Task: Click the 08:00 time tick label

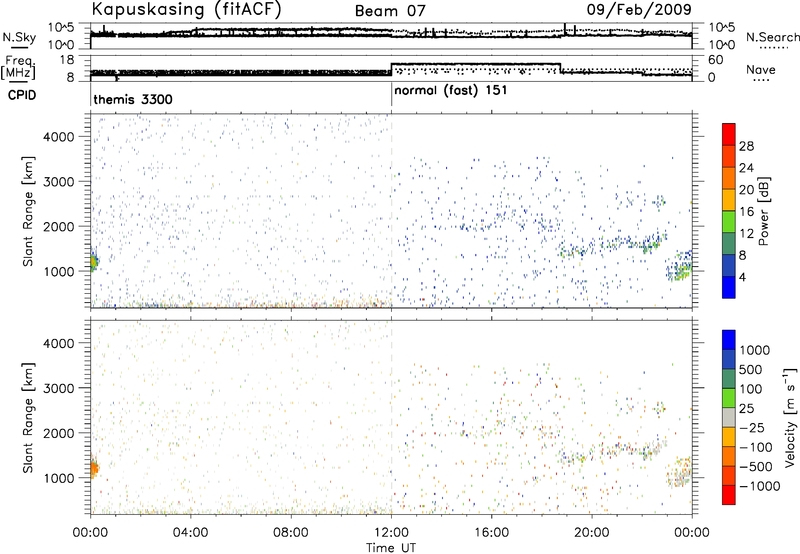Action: coord(291,533)
